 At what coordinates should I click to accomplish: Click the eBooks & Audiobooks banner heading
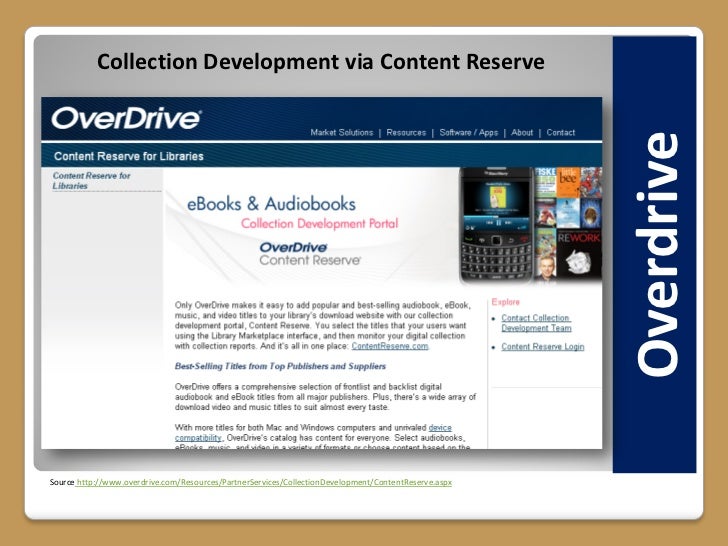271,204
